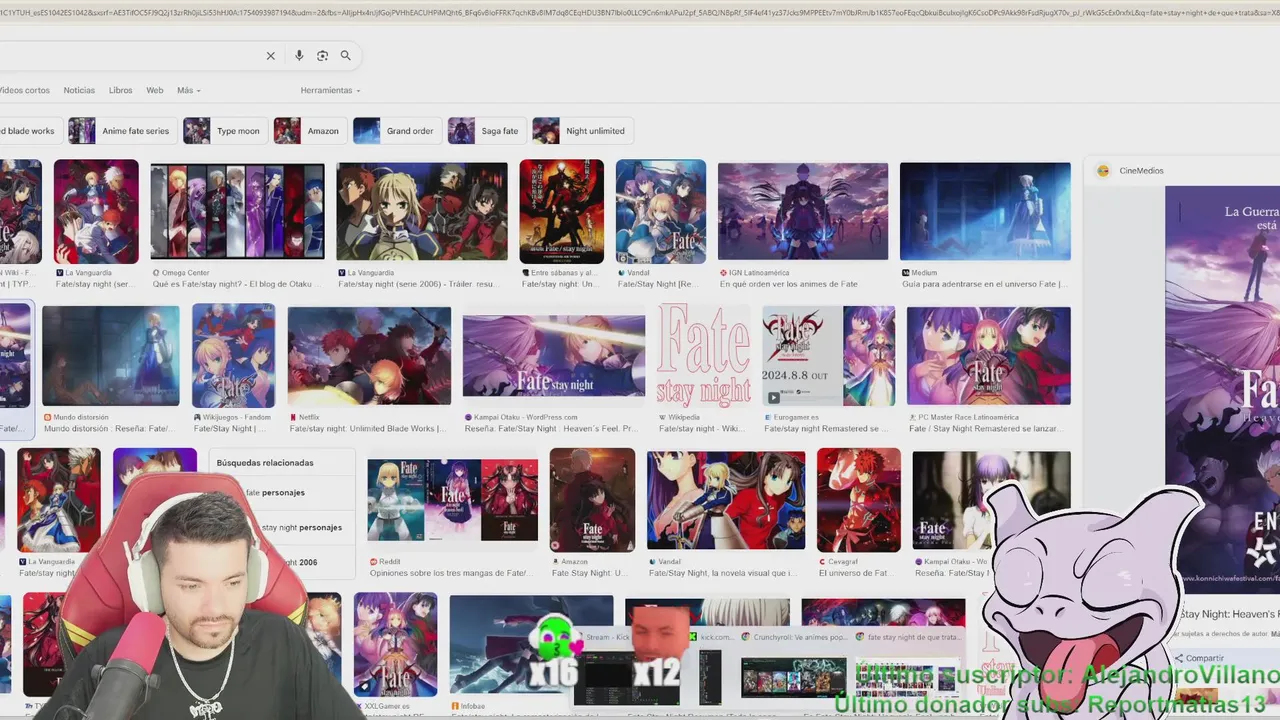Select the Type moon chip label
The image size is (1280, 720).
(238, 131)
